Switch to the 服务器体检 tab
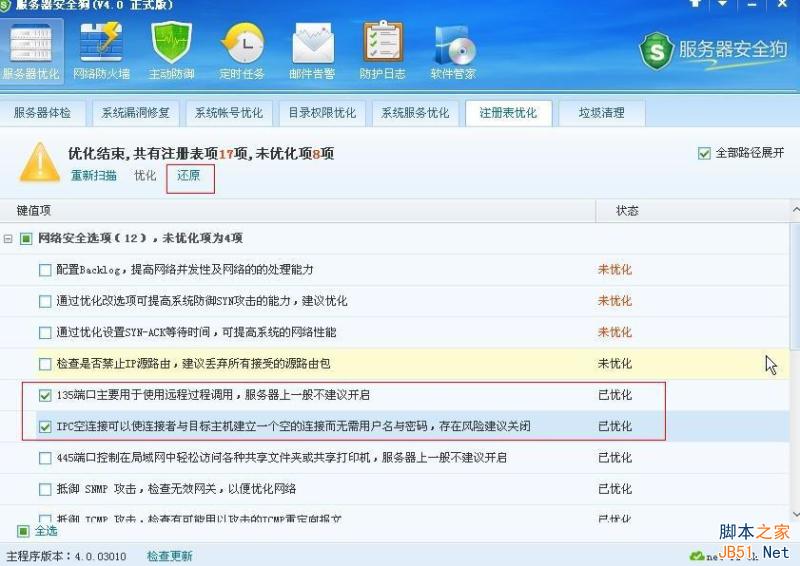Image resolution: width=800 pixels, height=566 pixels. click(42, 113)
